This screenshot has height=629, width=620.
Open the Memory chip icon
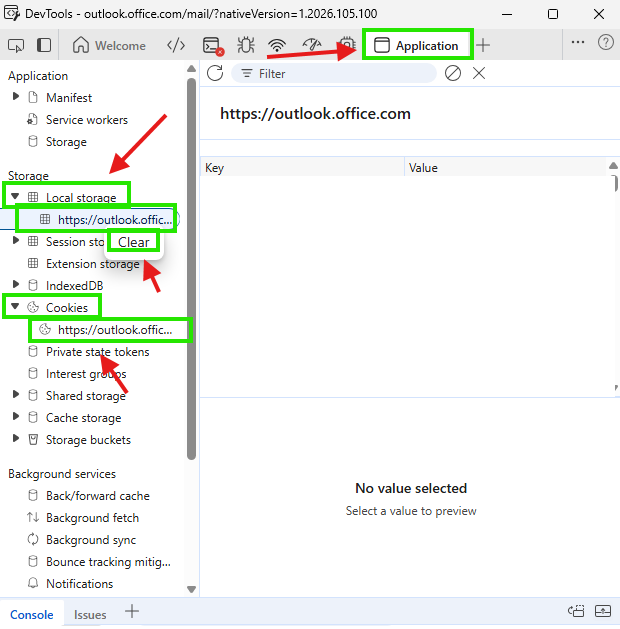coord(347,44)
